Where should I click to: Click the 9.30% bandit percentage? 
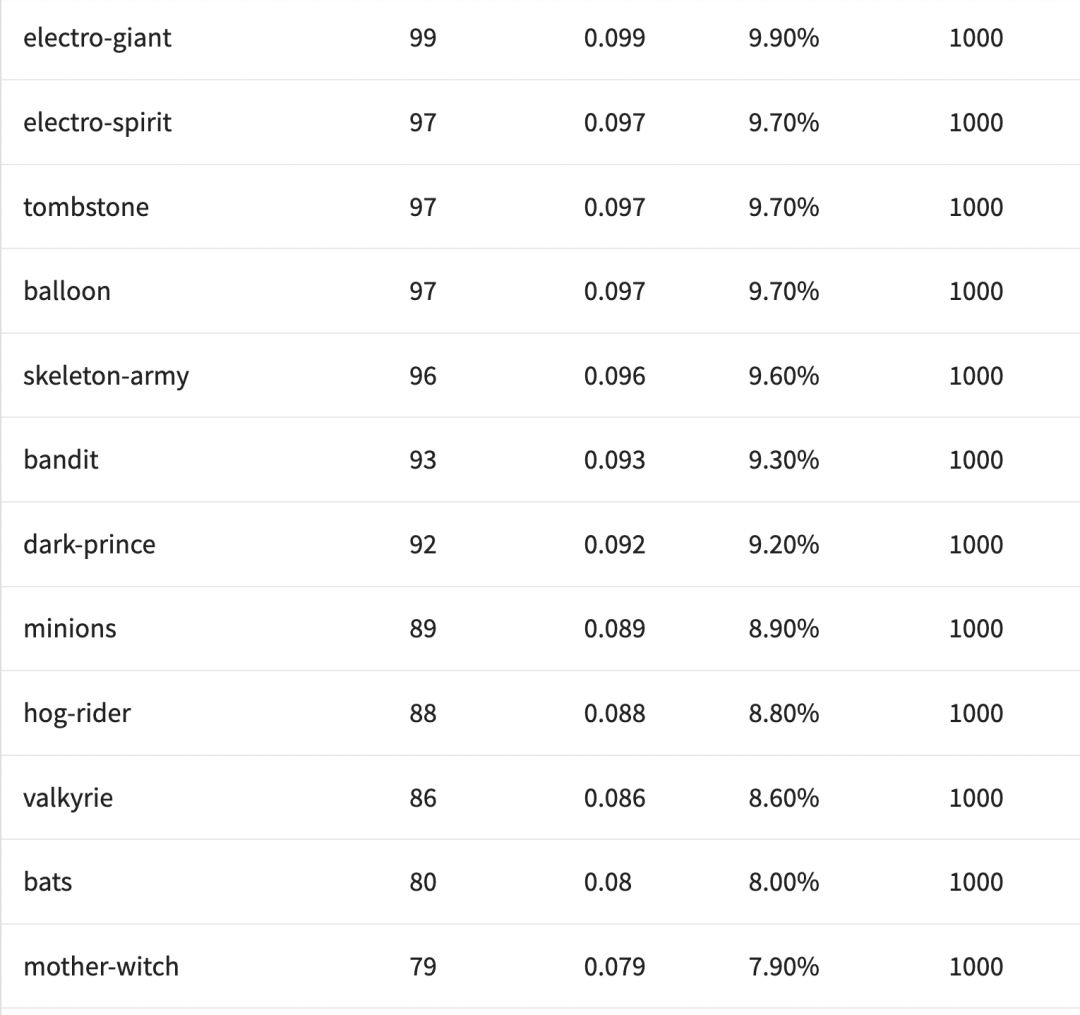point(783,460)
